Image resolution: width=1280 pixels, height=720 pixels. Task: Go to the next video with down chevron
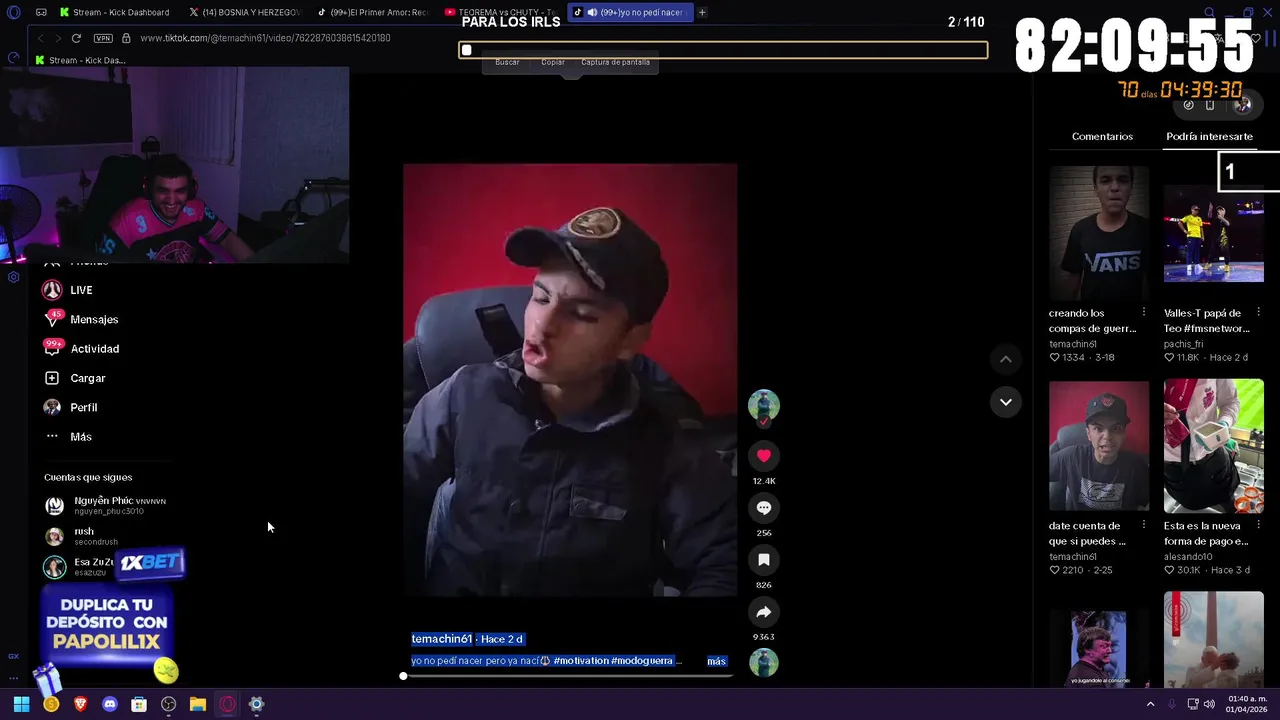coord(1006,402)
